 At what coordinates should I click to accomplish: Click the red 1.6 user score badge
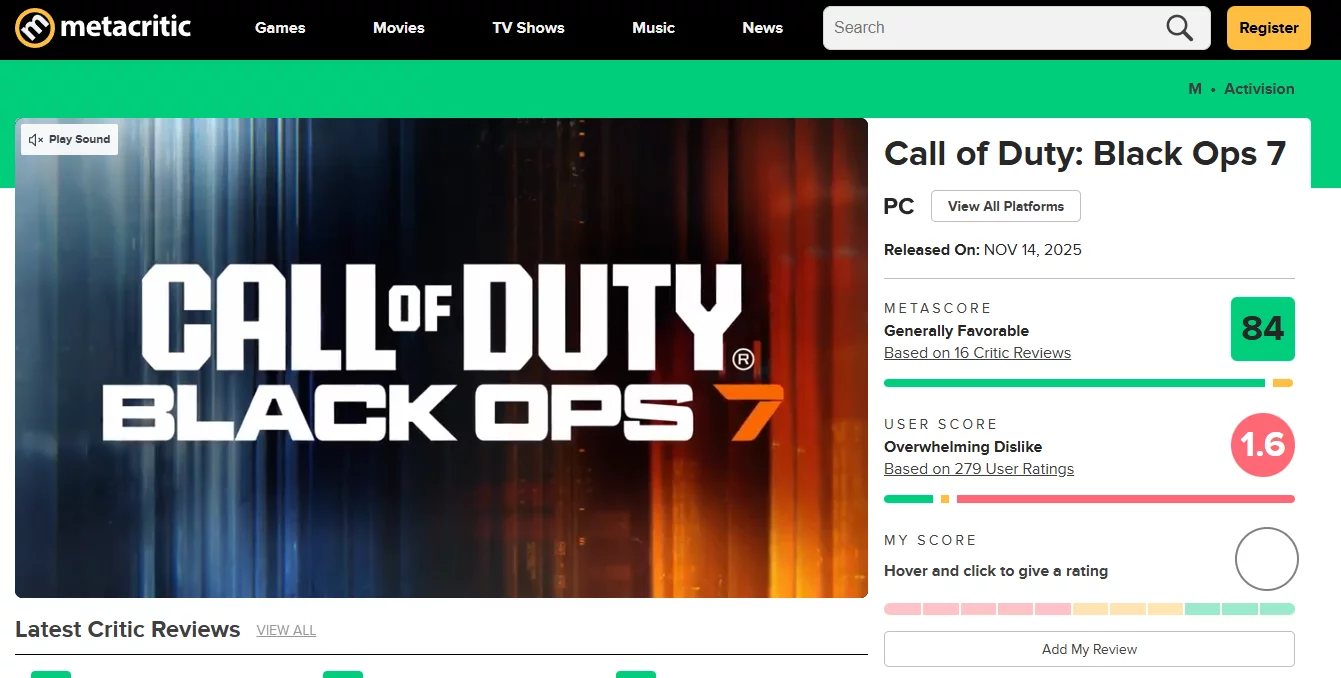[x=1263, y=445]
